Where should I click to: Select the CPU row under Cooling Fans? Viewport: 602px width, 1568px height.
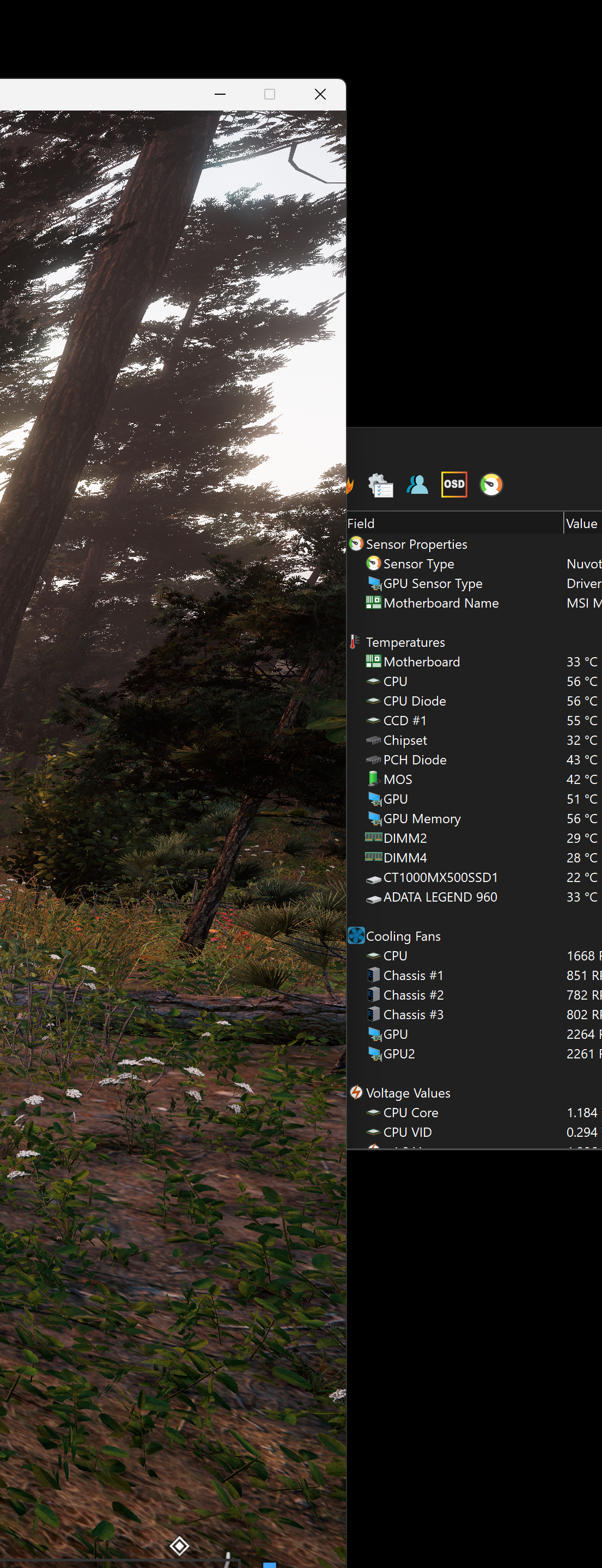pyautogui.click(x=474, y=955)
